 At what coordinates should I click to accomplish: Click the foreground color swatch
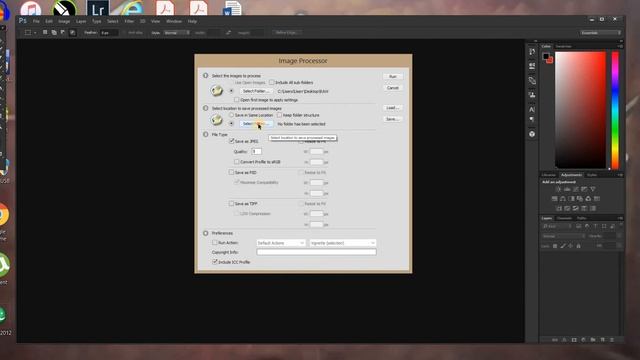[x=546, y=56]
